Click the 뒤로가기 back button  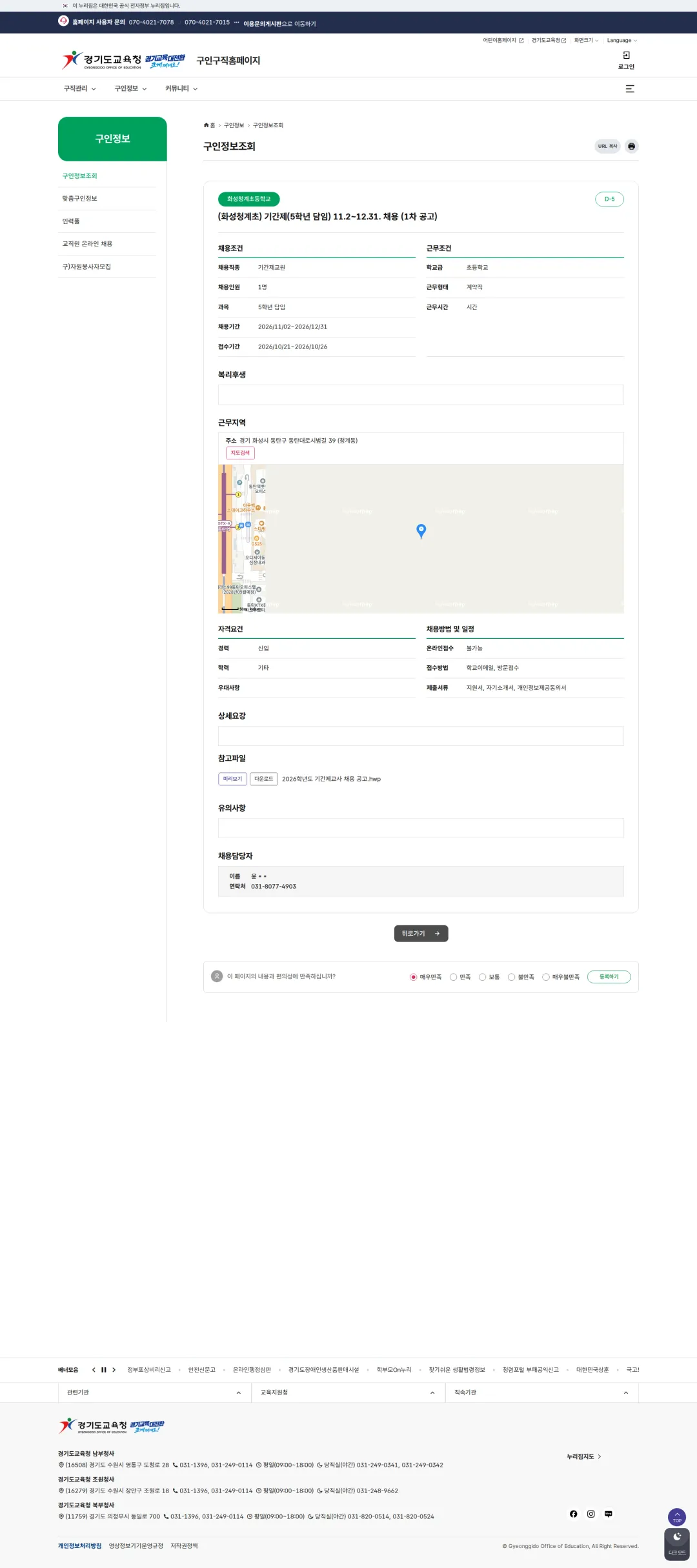click(421, 934)
